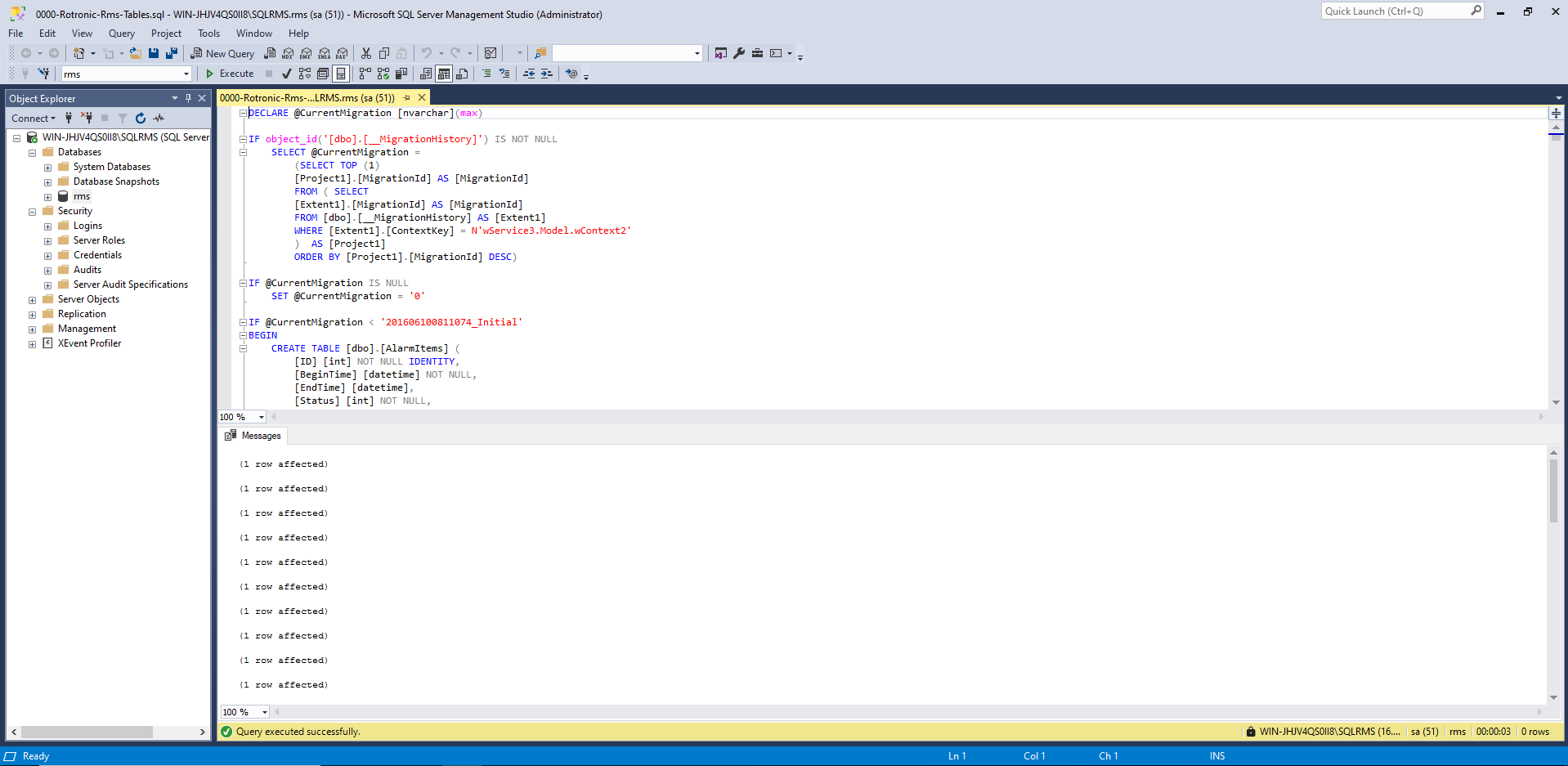Image resolution: width=1568 pixels, height=766 pixels.
Task: Open the editor zoom 100 % dropdown
Action: pos(242,417)
